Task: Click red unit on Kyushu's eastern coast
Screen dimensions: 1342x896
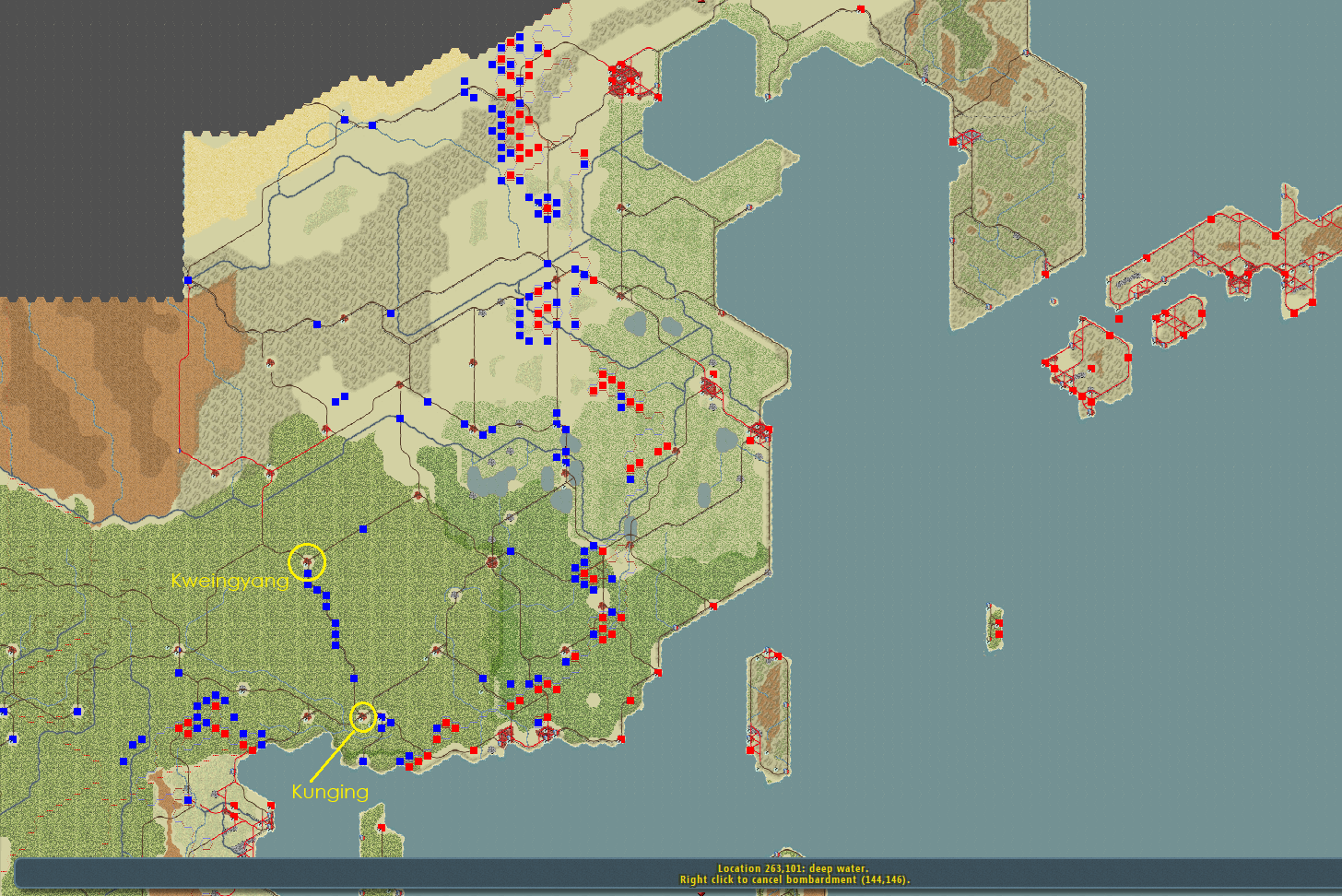Action: [1128, 358]
